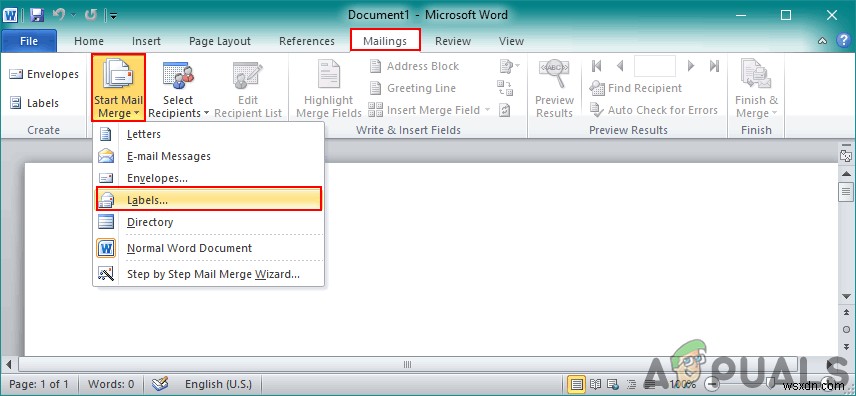
Task: Switch to the Insert tab
Action: pyautogui.click(x=146, y=41)
